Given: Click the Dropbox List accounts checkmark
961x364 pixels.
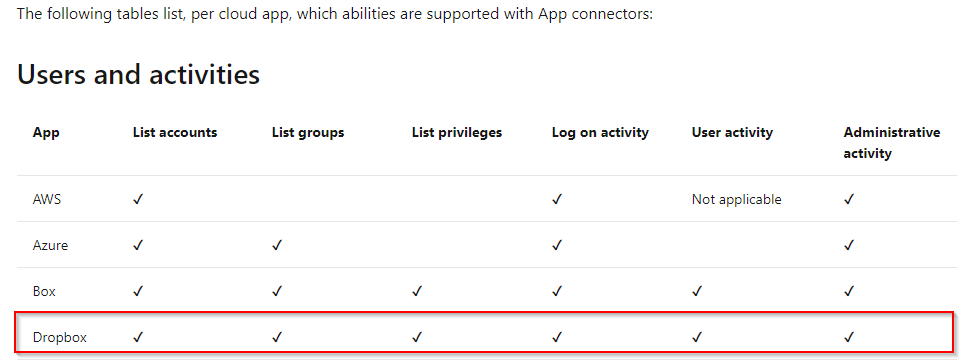Looking at the screenshot, I should (138, 336).
